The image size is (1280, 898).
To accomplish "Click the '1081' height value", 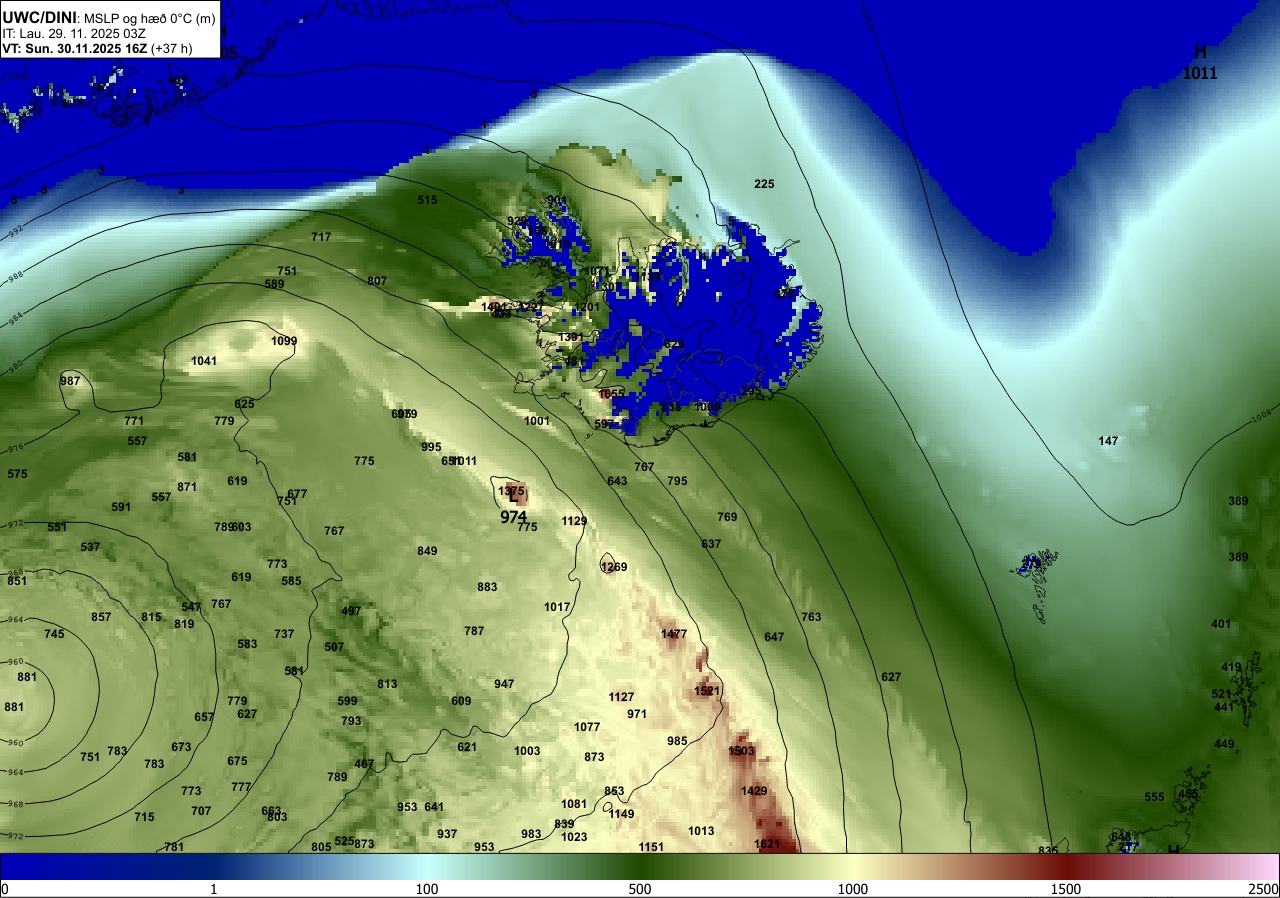I will click(x=574, y=804).
